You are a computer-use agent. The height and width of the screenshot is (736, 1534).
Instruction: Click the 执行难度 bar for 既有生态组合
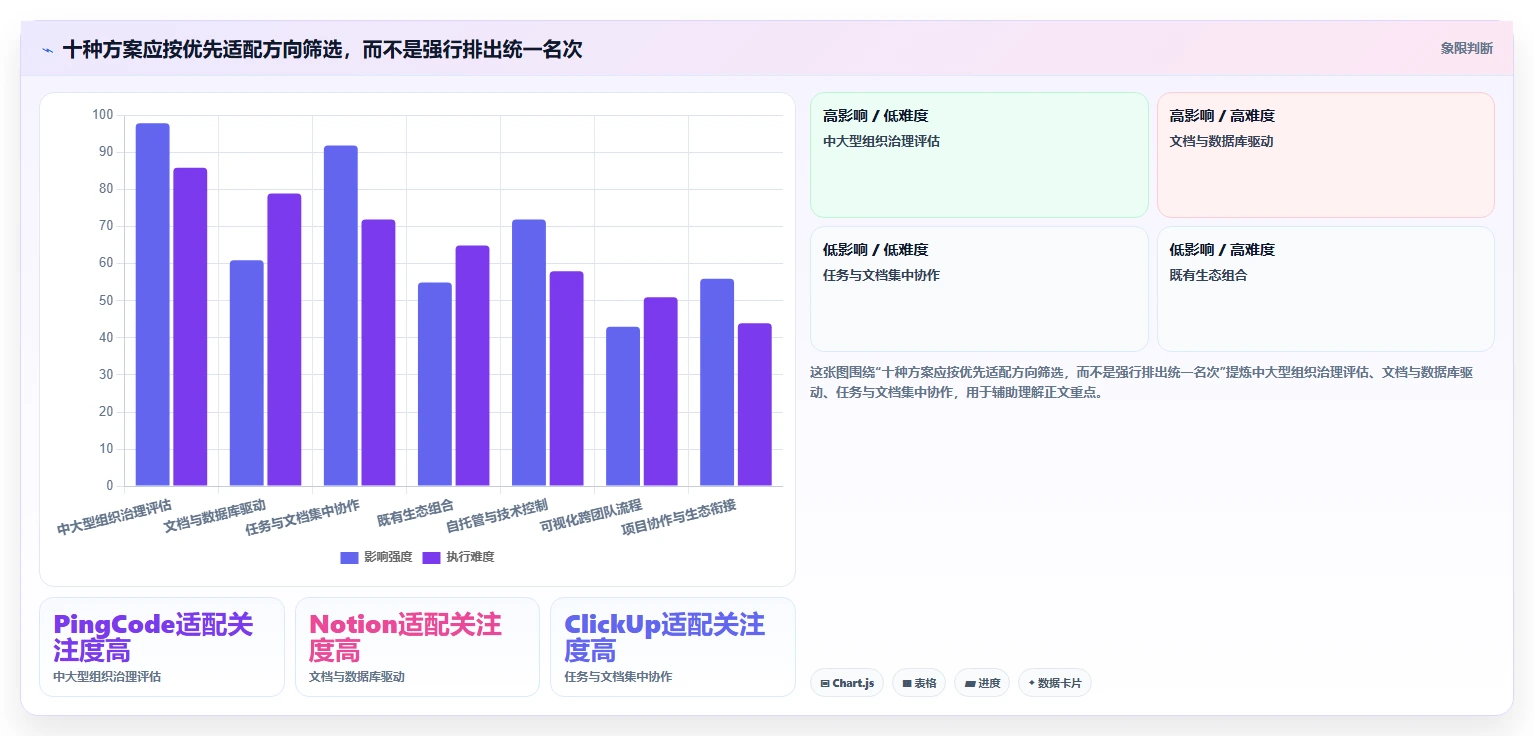coord(472,366)
